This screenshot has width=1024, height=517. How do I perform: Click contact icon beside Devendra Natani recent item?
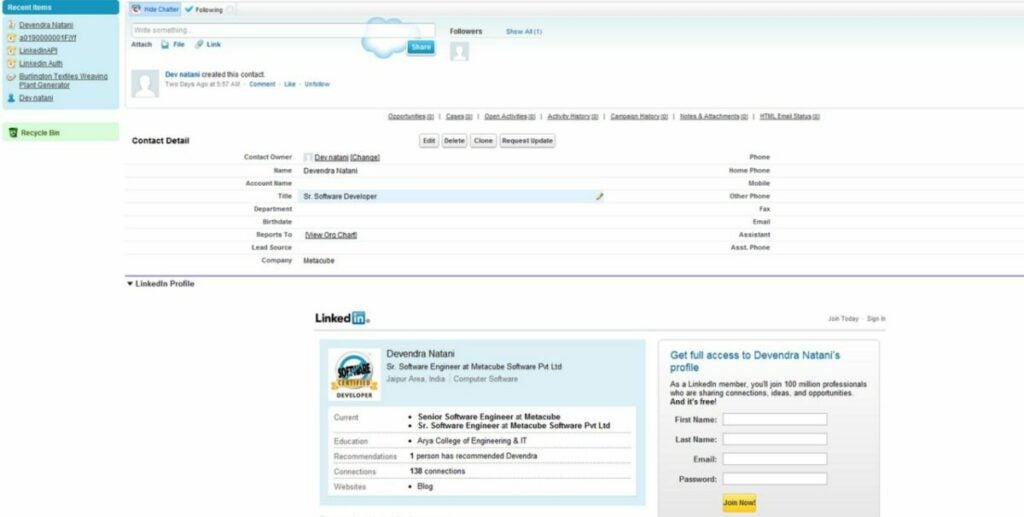[11, 25]
